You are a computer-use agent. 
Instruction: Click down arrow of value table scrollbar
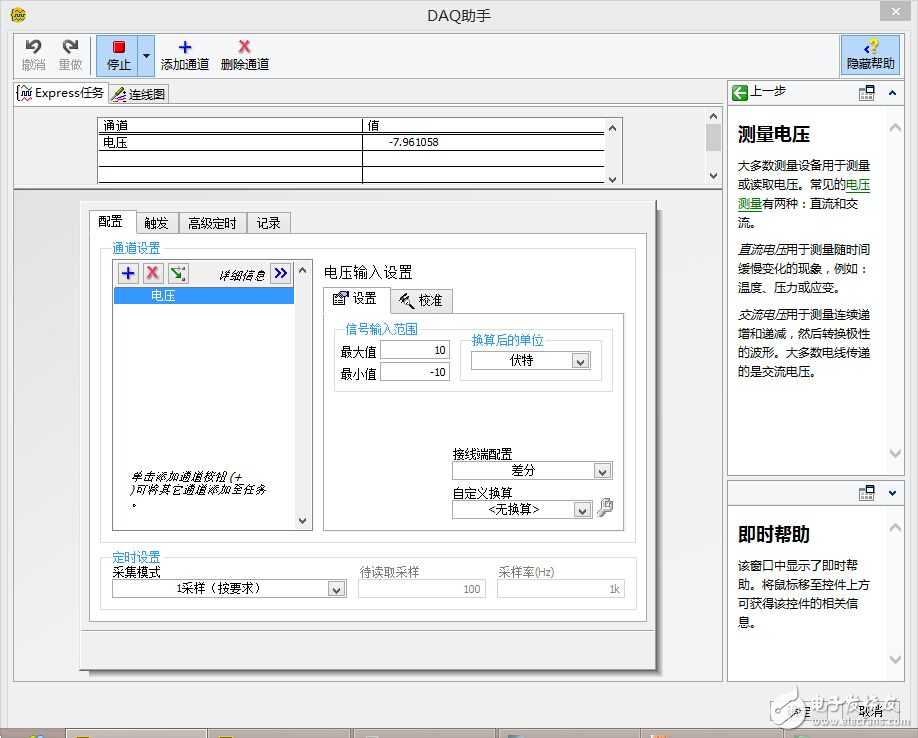pos(612,179)
